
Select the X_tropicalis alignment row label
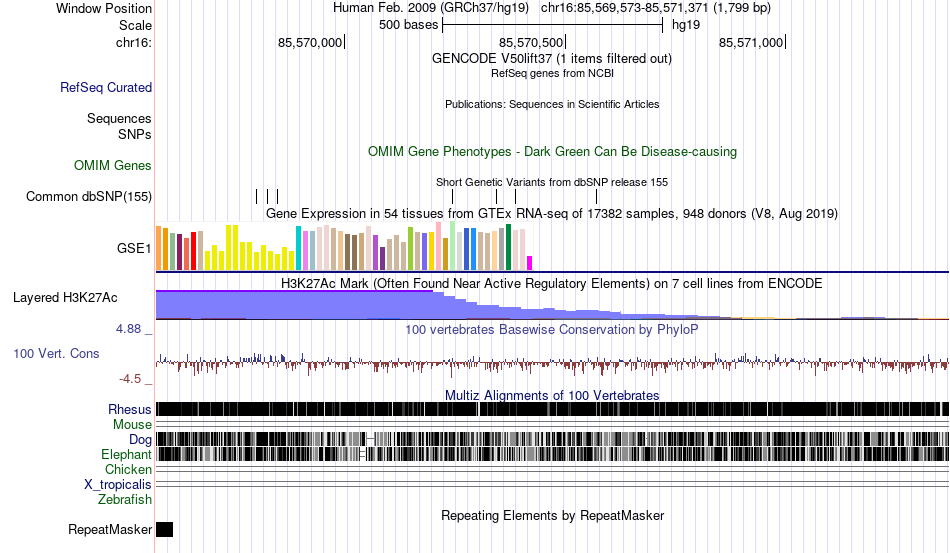pos(118,485)
